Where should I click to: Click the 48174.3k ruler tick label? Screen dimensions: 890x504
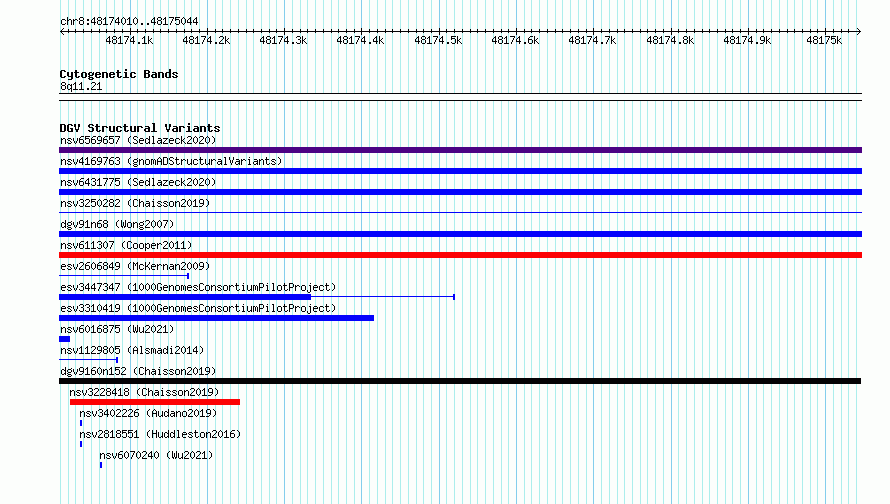(283, 41)
